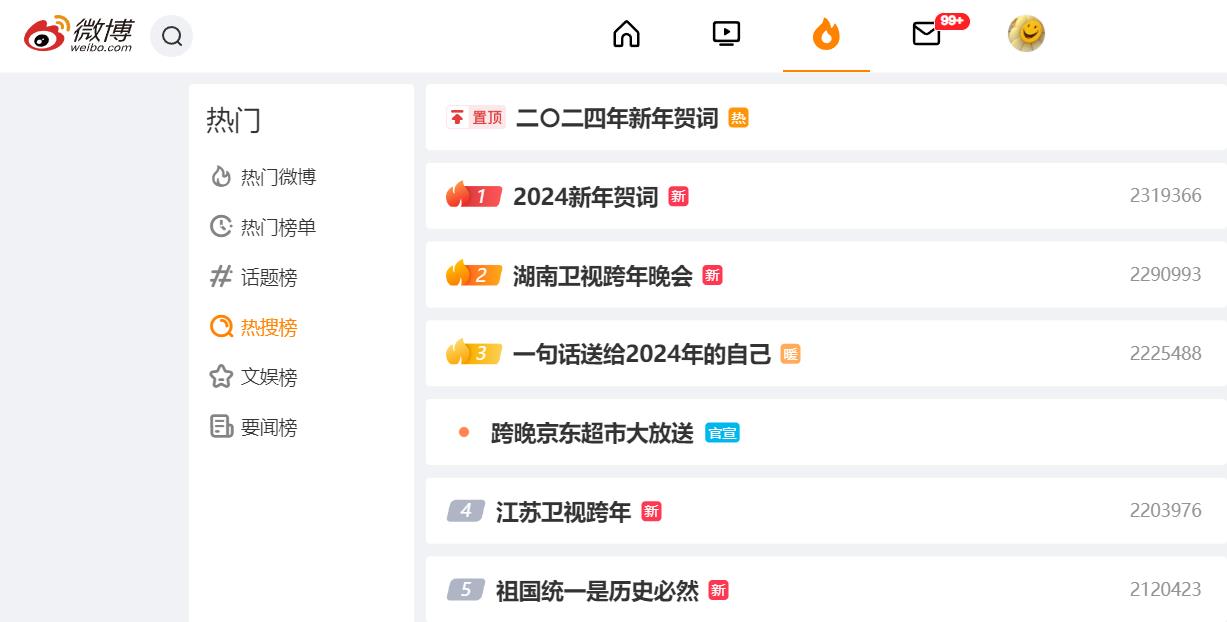
Task: Open 湖南卫视跨年晚会 topic
Action: [x=602, y=276]
